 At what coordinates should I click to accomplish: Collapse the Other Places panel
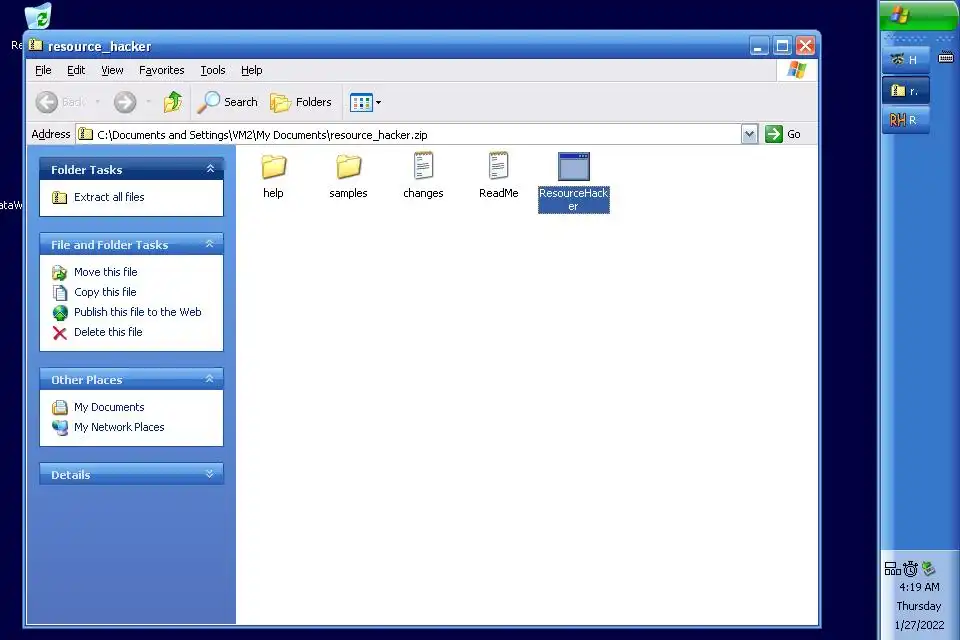tap(210, 379)
